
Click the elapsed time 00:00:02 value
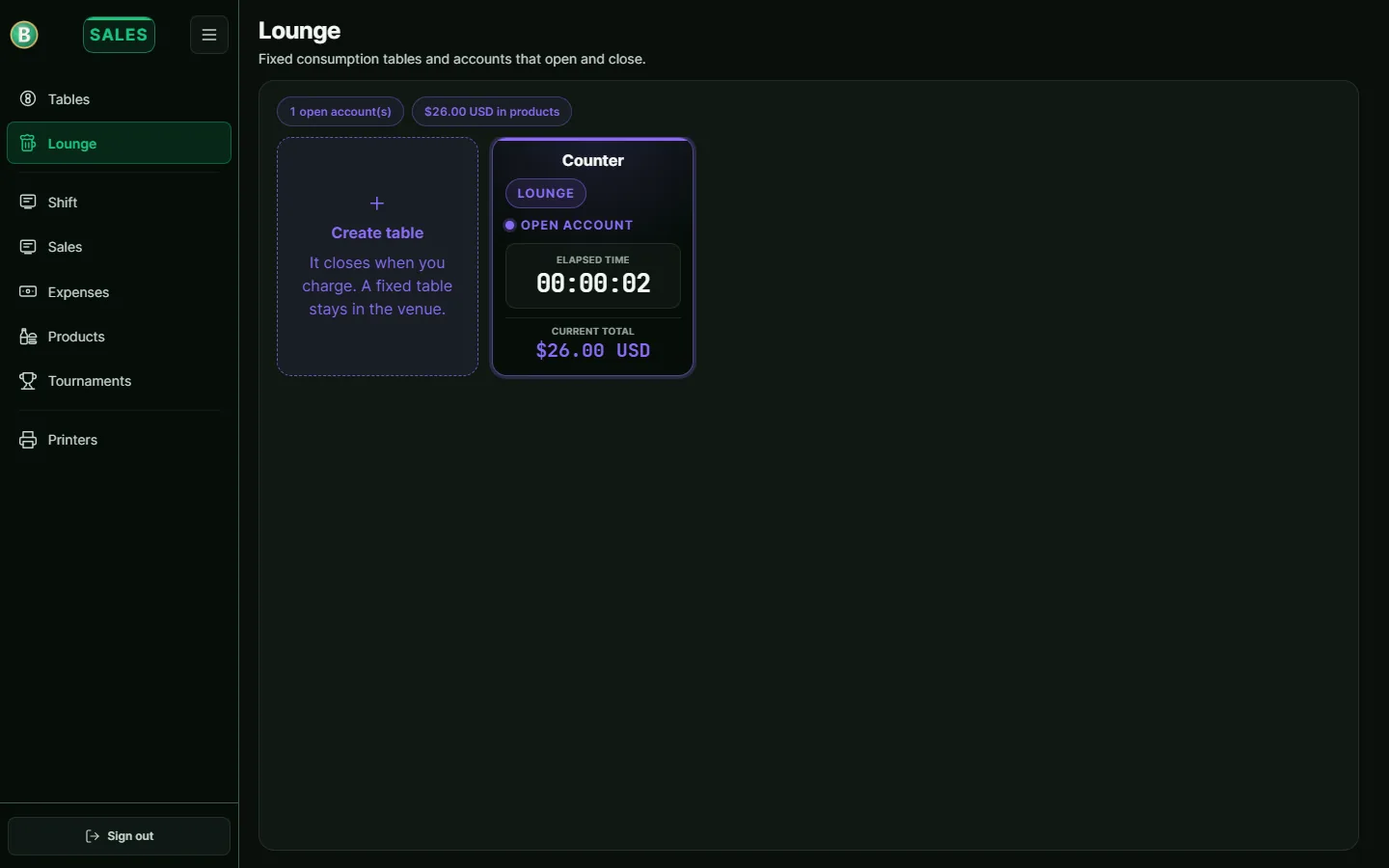(593, 284)
